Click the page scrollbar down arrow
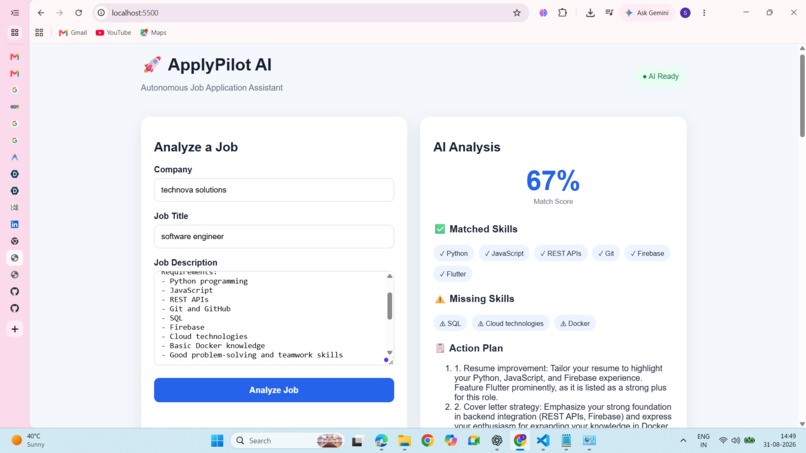 coord(802,424)
